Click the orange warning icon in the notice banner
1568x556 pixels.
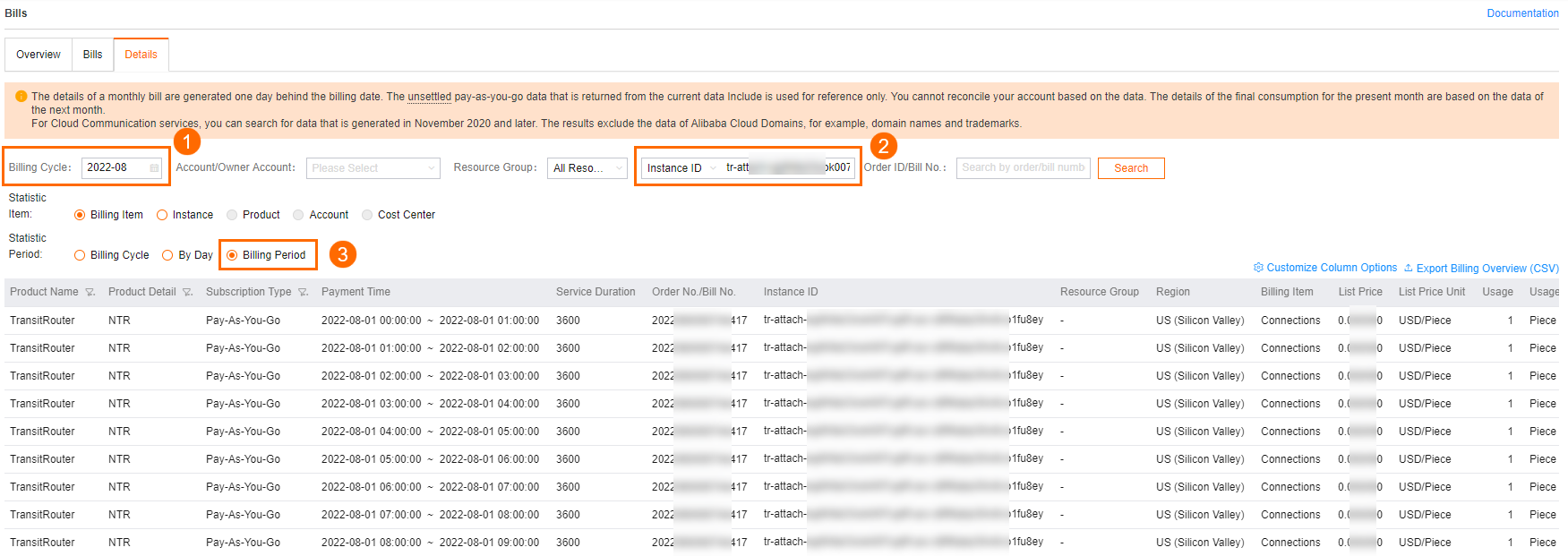point(21,97)
